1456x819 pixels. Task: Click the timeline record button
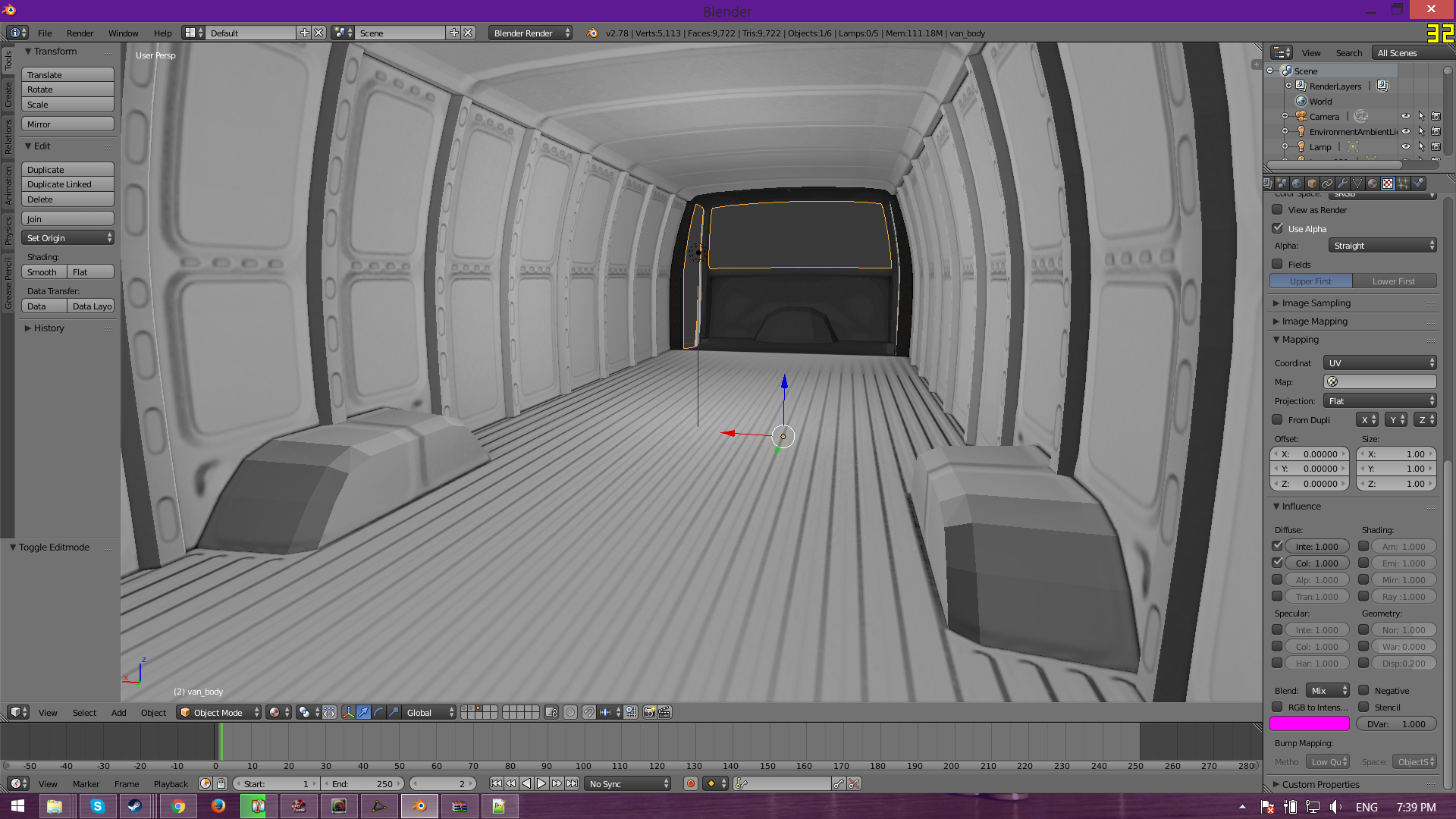690,783
